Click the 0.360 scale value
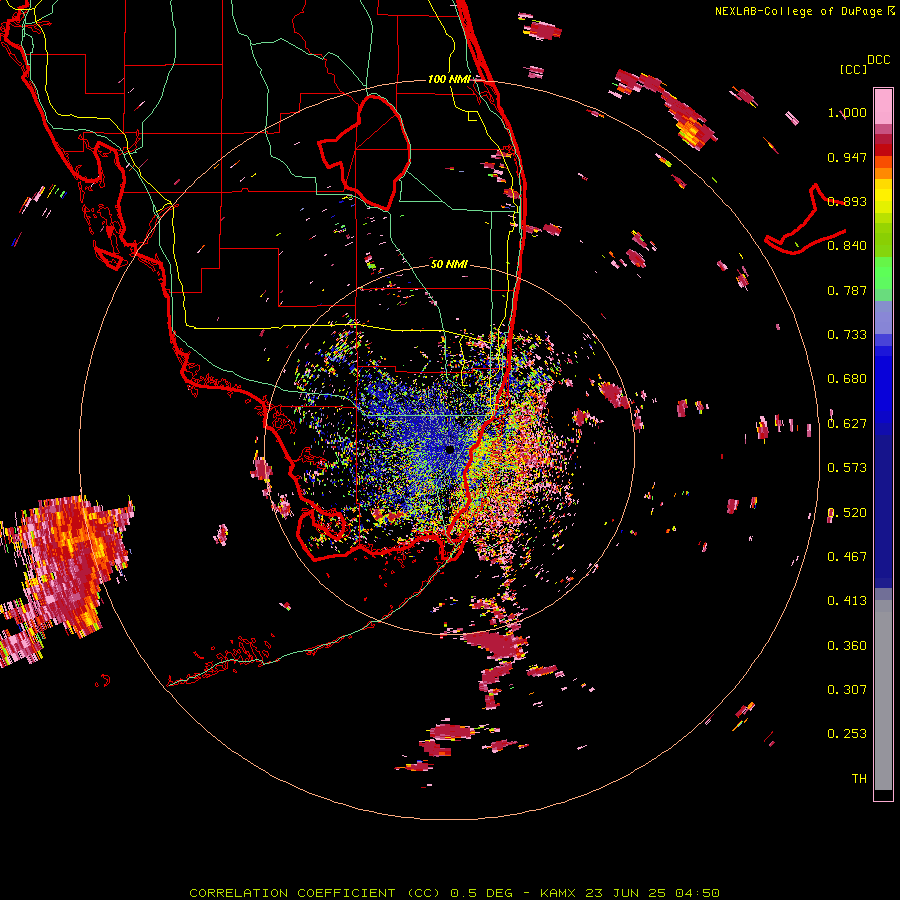This screenshot has width=900, height=900. click(847, 646)
